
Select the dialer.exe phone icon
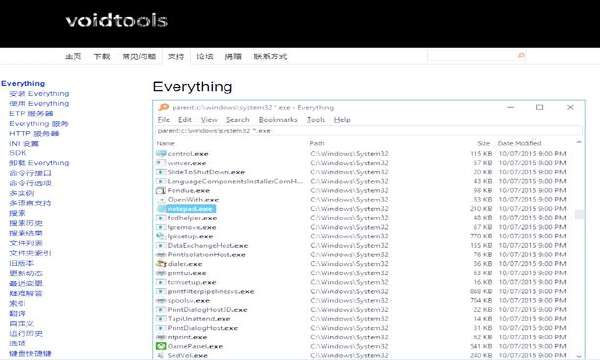pos(161,264)
